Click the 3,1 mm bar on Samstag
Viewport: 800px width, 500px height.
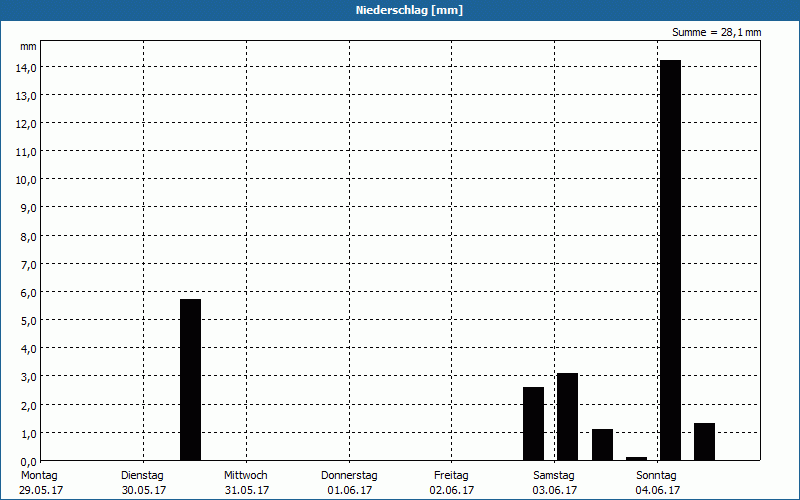point(567,417)
